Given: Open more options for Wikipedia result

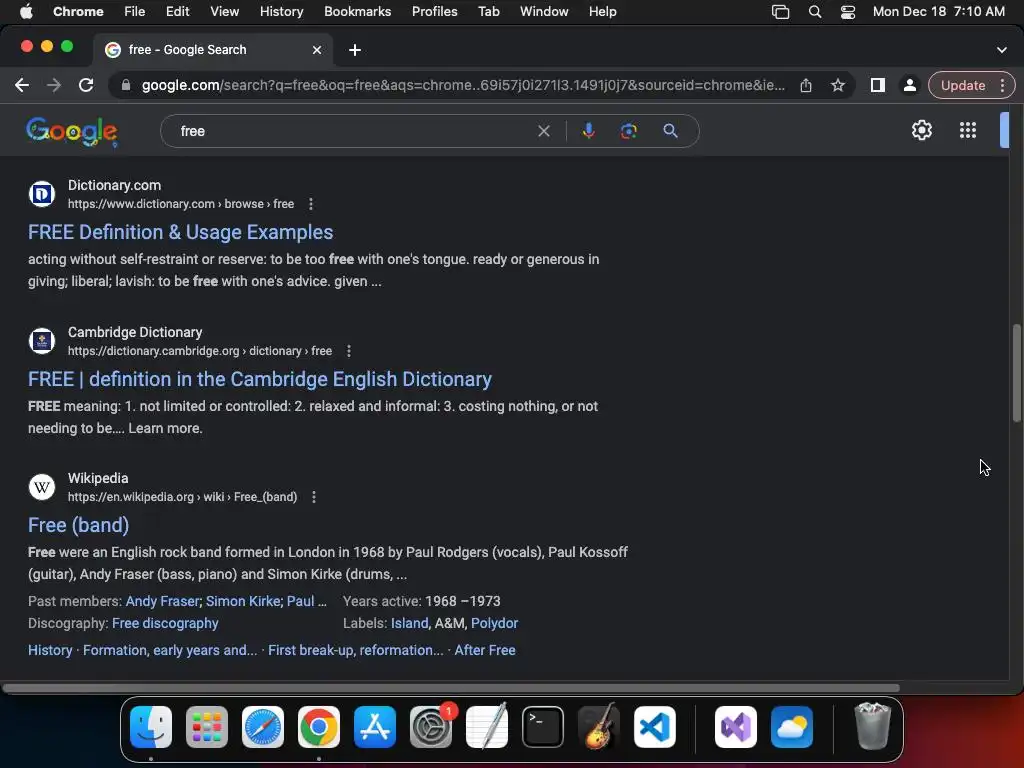Looking at the screenshot, I should (314, 497).
